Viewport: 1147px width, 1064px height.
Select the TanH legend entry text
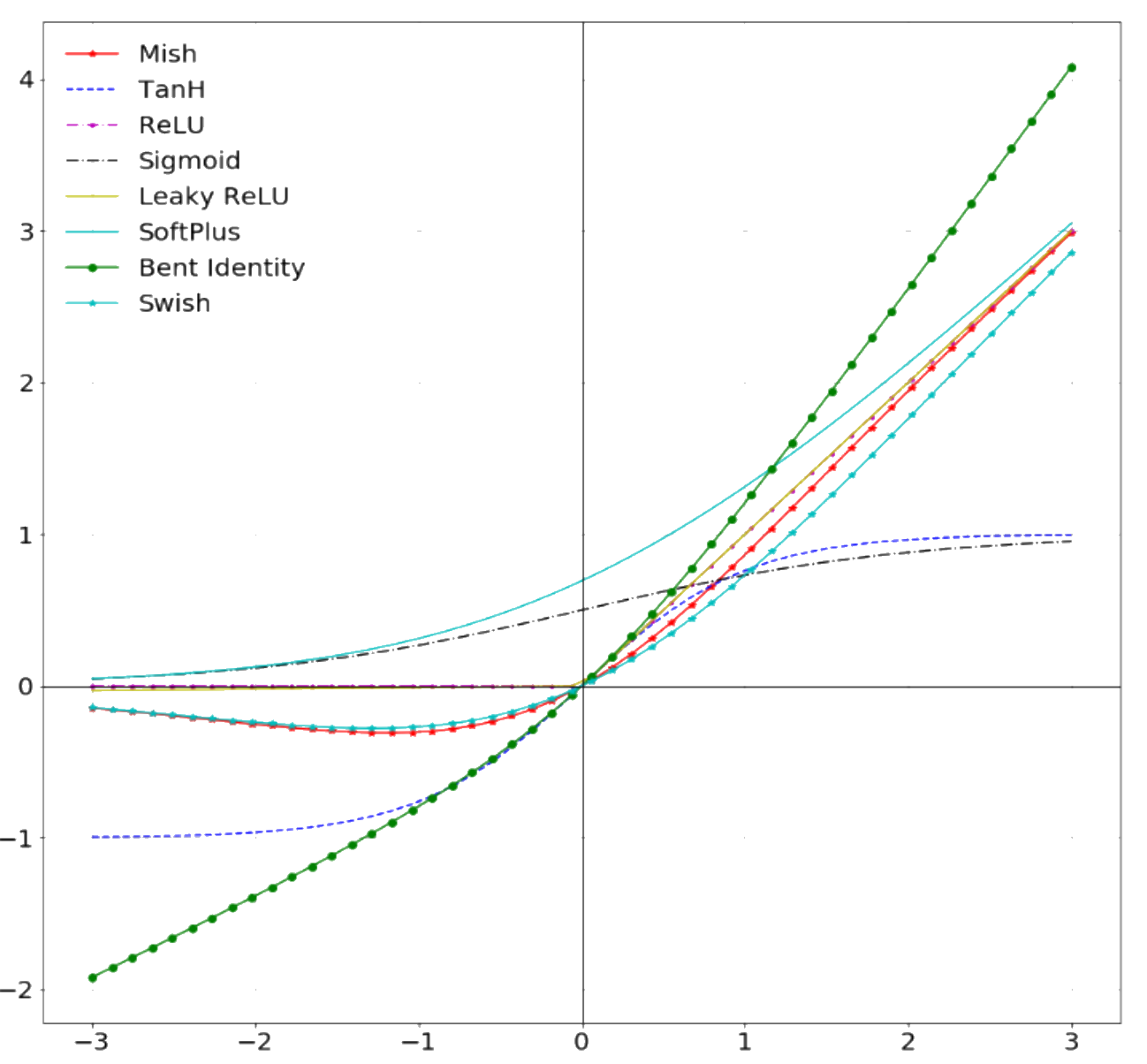tap(171, 89)
